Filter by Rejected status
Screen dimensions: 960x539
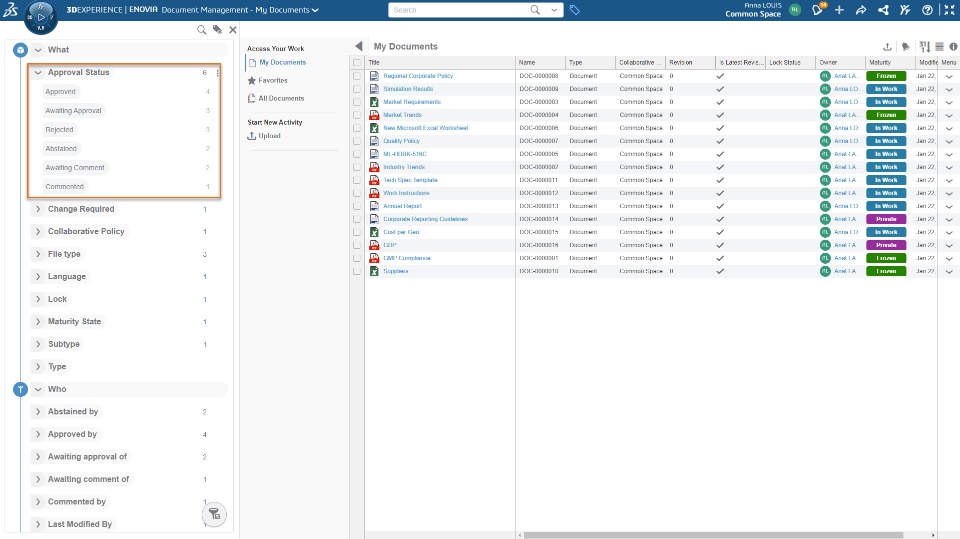[59, 130]
